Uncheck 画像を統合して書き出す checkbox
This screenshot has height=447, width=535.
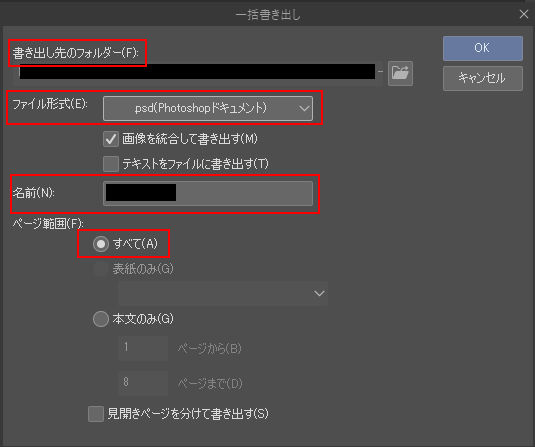click(x=111, y=139)
